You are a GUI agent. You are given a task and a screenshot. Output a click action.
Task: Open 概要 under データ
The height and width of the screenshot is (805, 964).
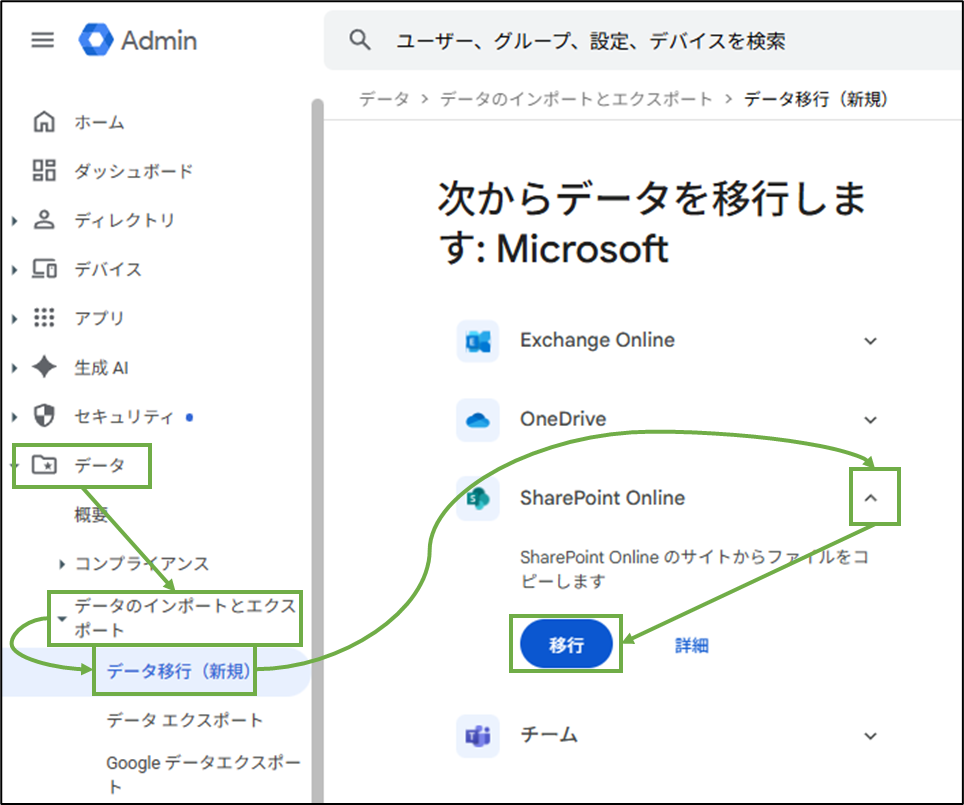coord(91,514)
